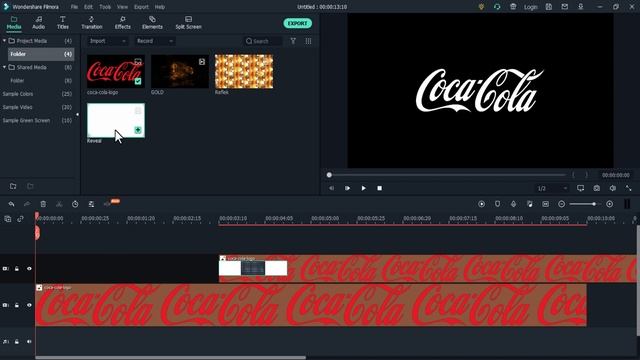Collapse the Shared Media tree
640x360 pixels.
[x=4, y=67]
